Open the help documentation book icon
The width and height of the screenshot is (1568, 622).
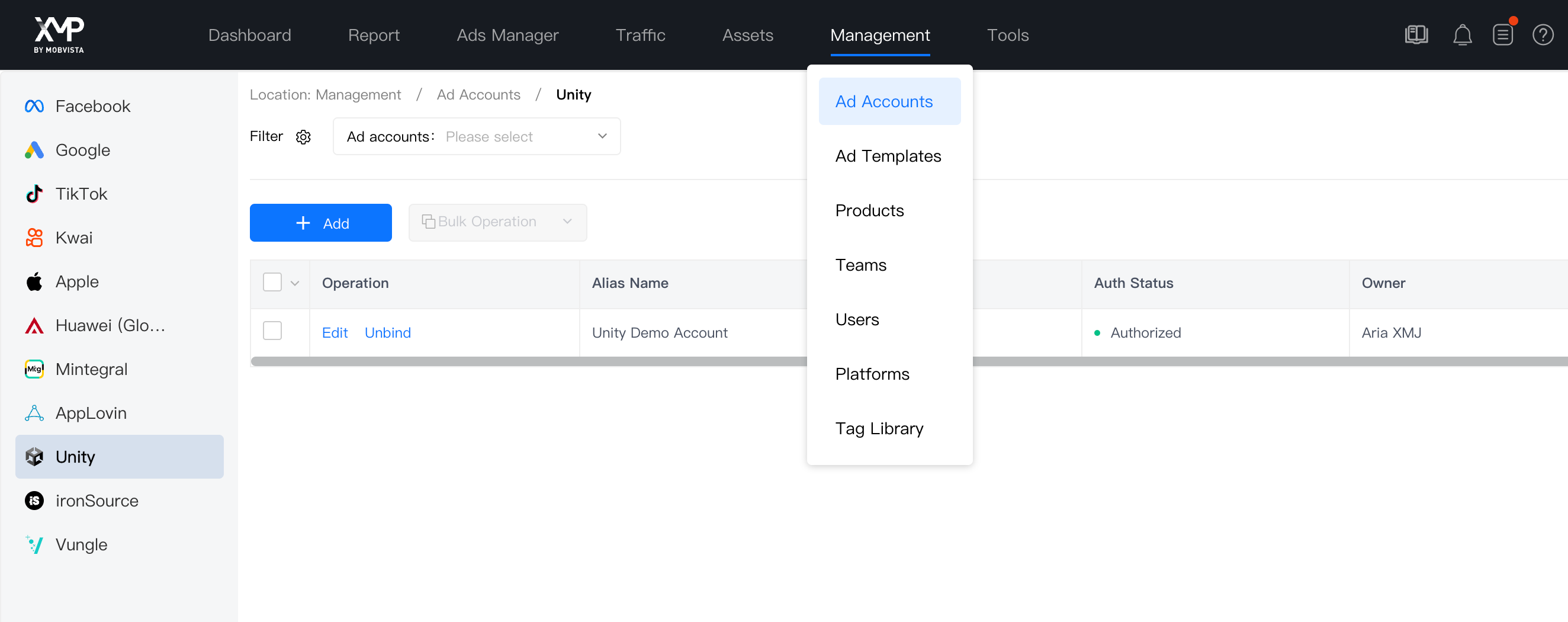click(1416, 35)
